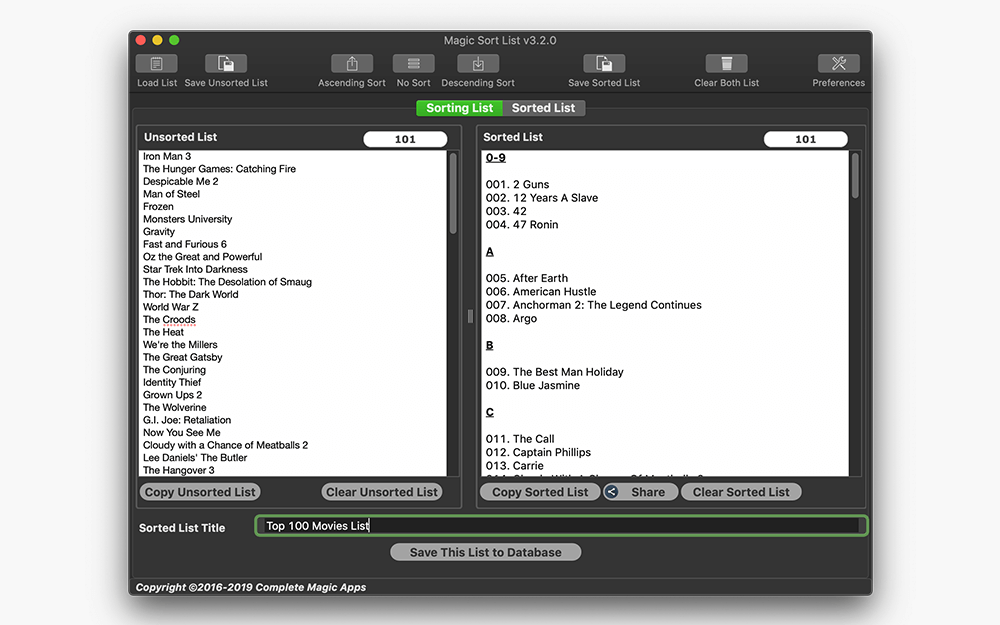This screenshot has width=1000, height=625.
Task: Click '012. Captain Phillips' sorted entry
Action: pos(538,452)
